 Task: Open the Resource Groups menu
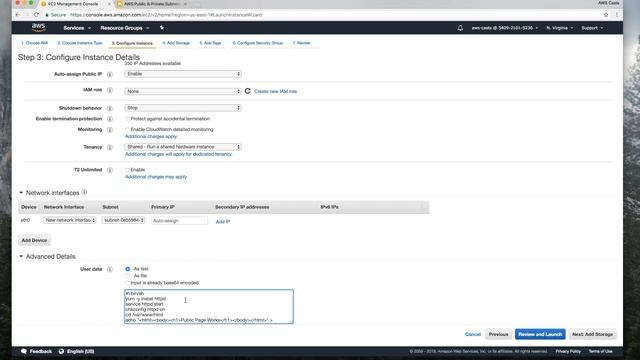pyautogui.click(x=124, y=28)
